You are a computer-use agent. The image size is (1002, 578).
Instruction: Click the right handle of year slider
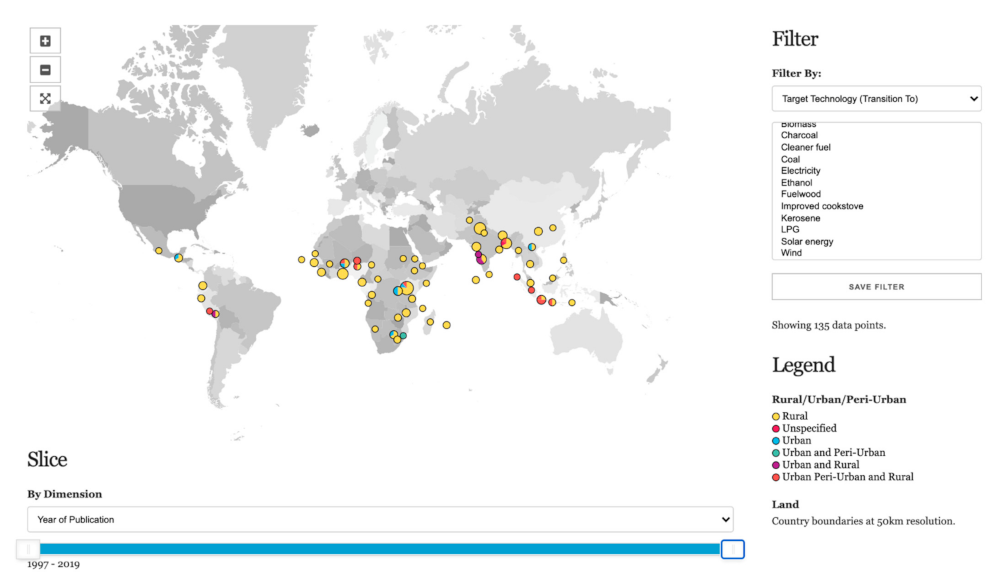coord(732,549)
